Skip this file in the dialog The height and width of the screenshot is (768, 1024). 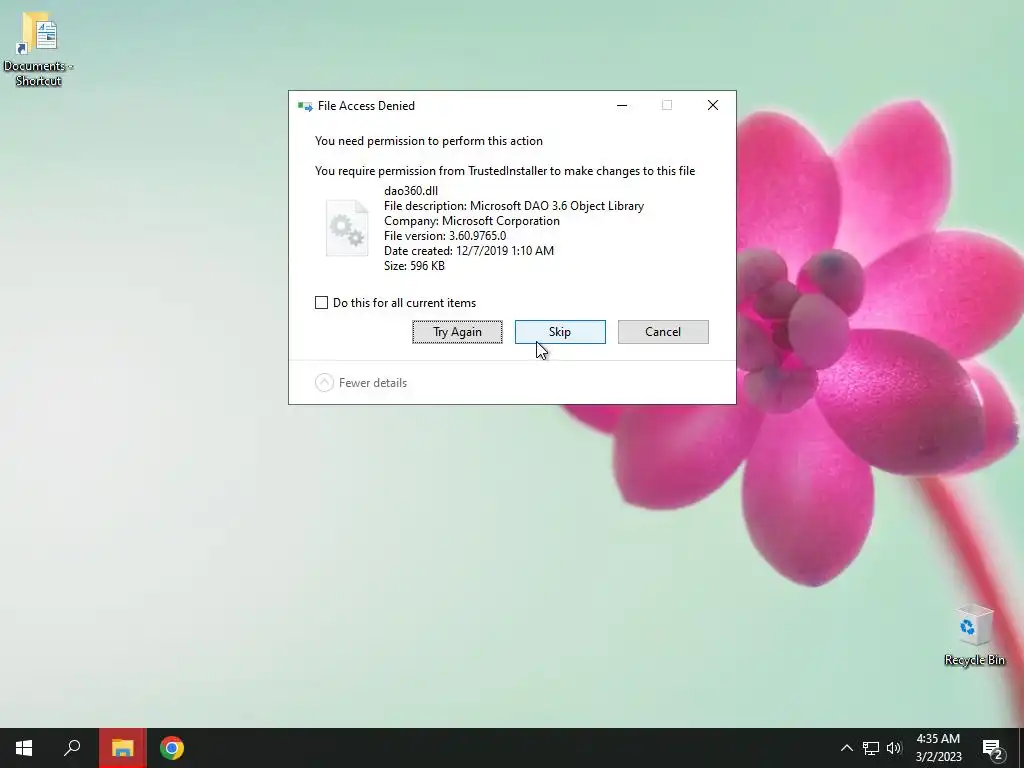coord(560,332)
